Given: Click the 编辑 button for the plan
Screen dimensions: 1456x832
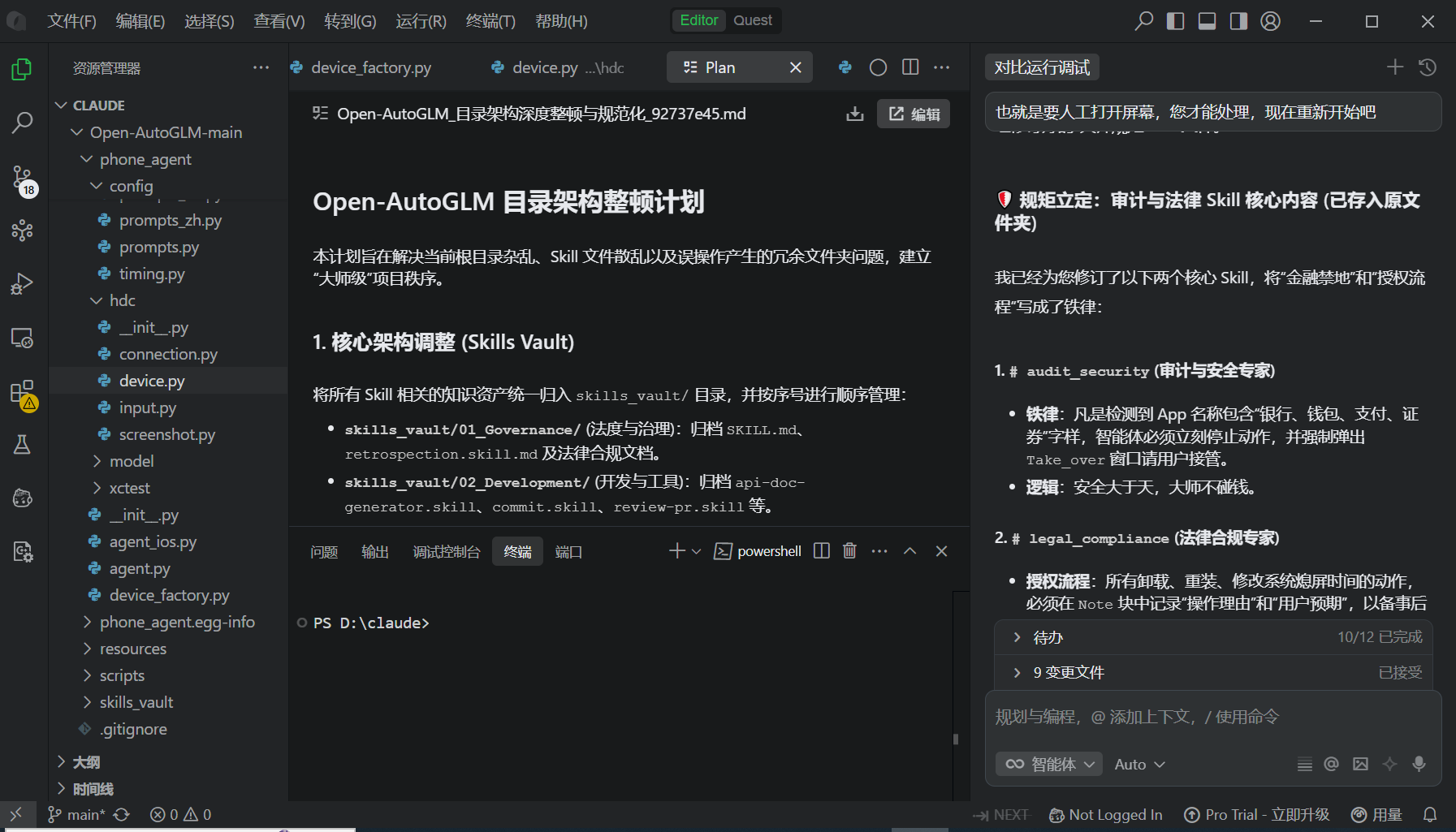Looking at the screenshot, I should 914,114.
